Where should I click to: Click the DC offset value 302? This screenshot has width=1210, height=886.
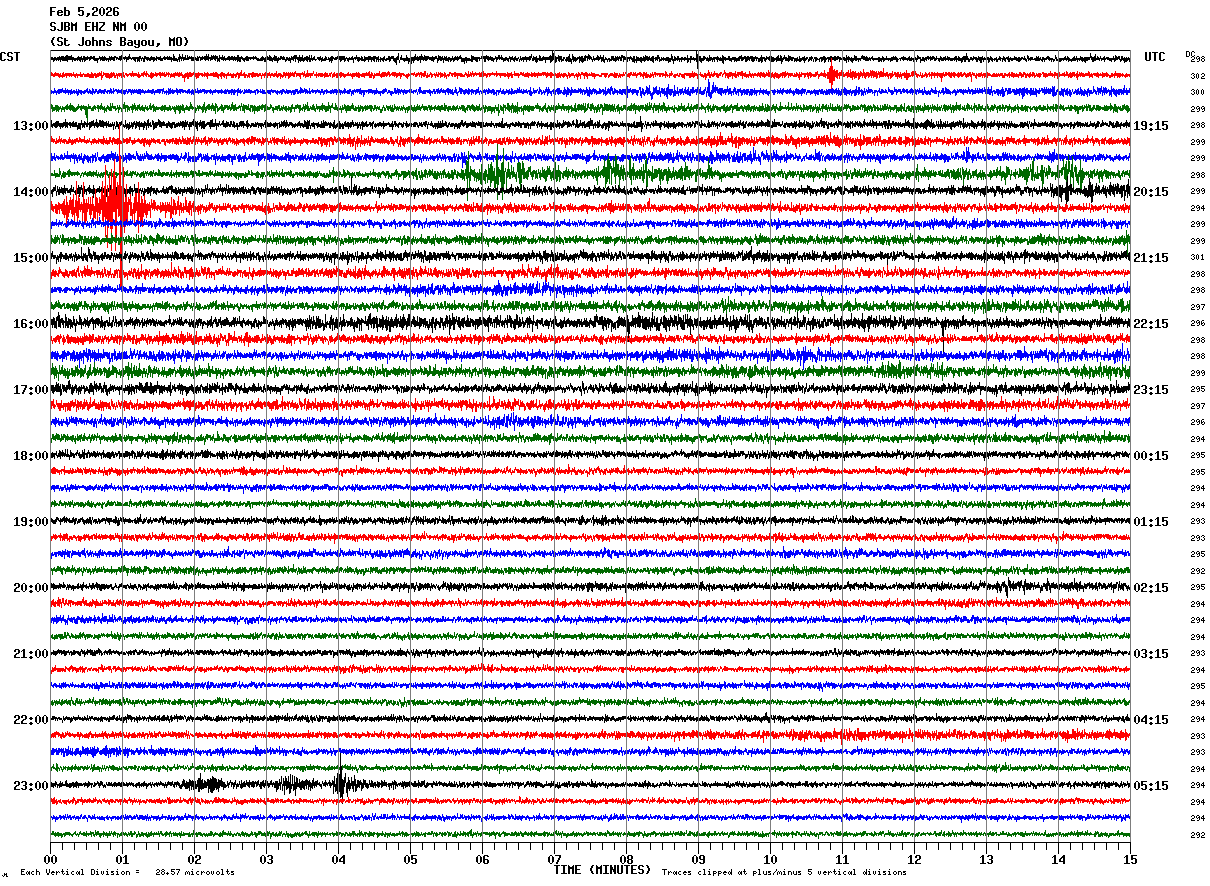pos(1197,76)
